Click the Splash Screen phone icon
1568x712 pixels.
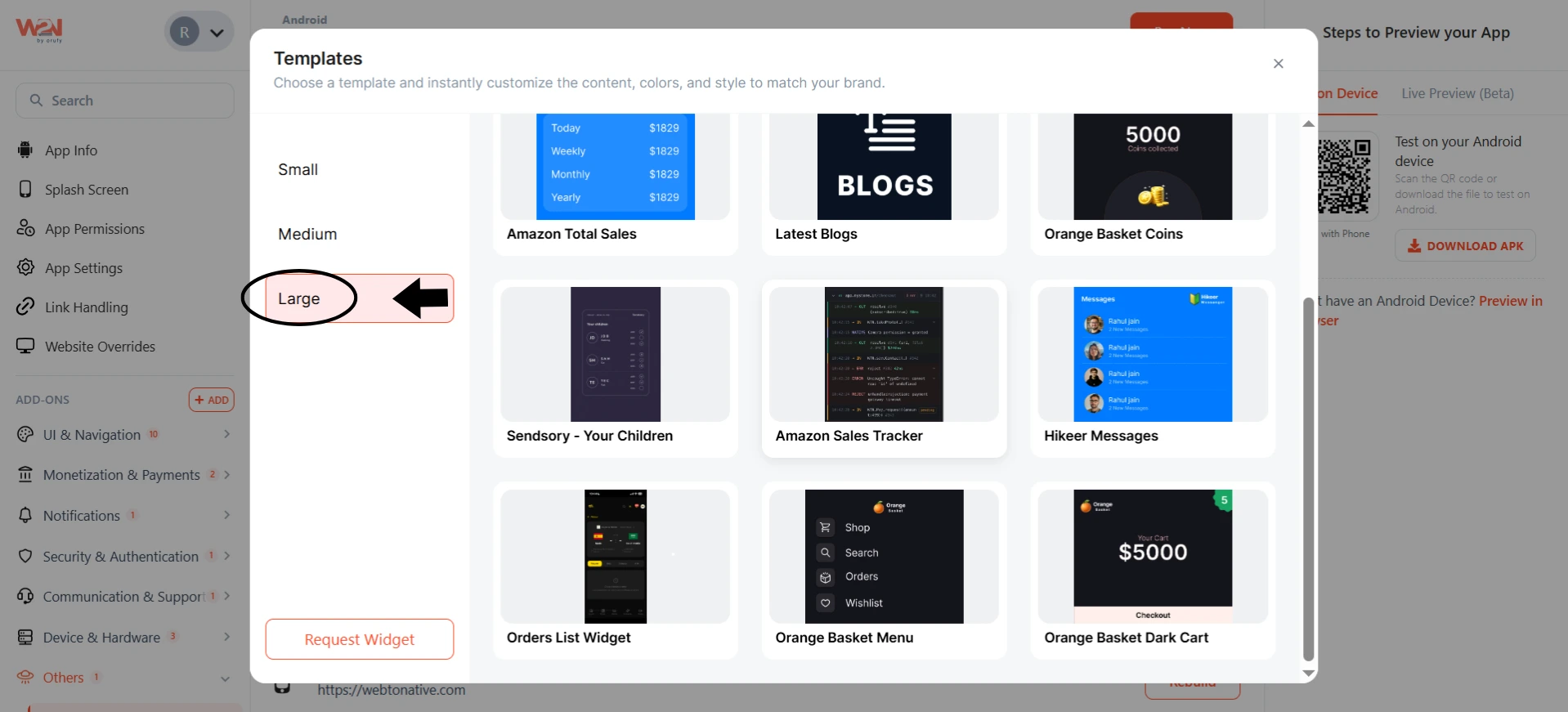coord(25,189)
